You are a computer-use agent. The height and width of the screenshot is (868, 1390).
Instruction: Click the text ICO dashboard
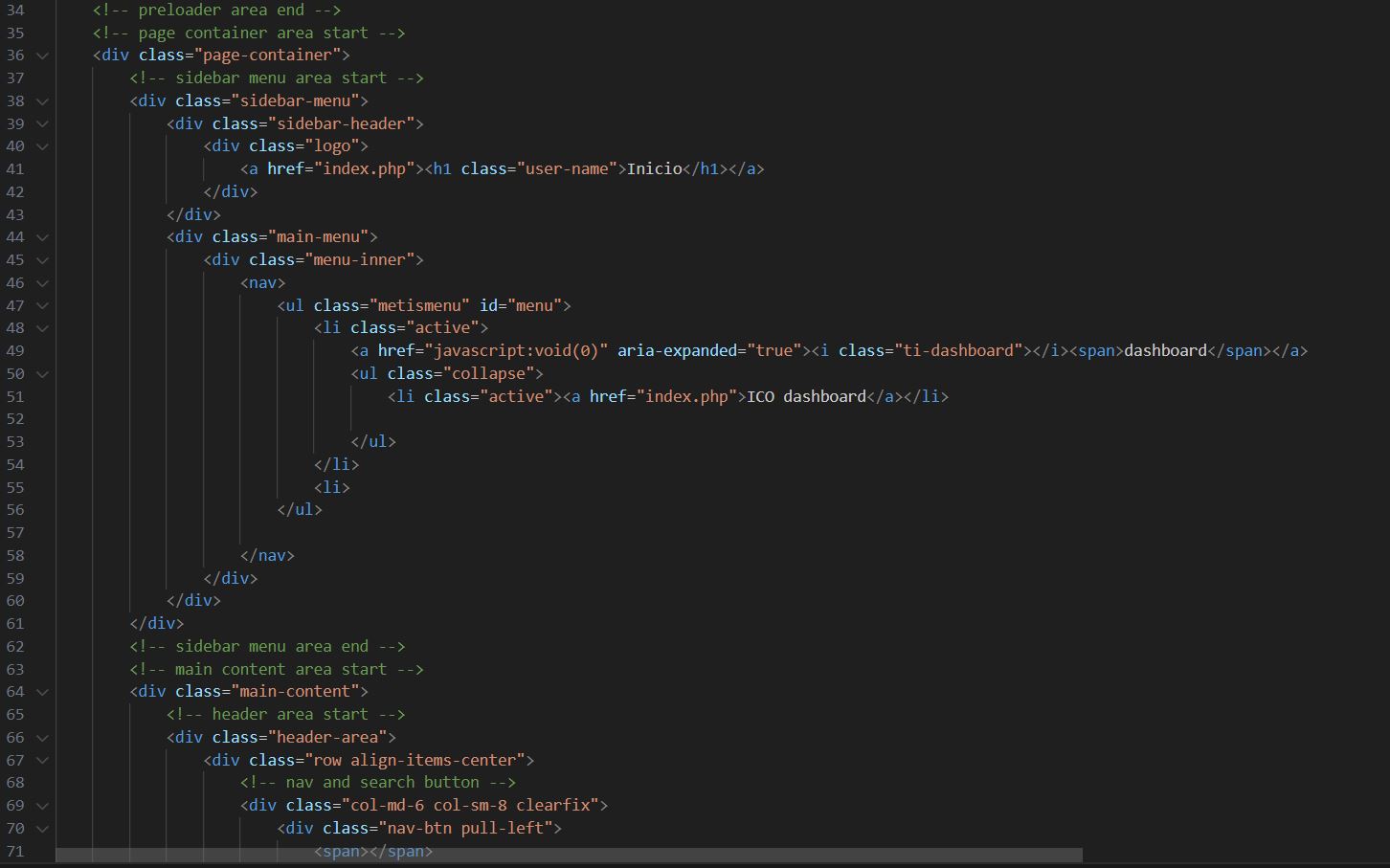coord(807,396)
